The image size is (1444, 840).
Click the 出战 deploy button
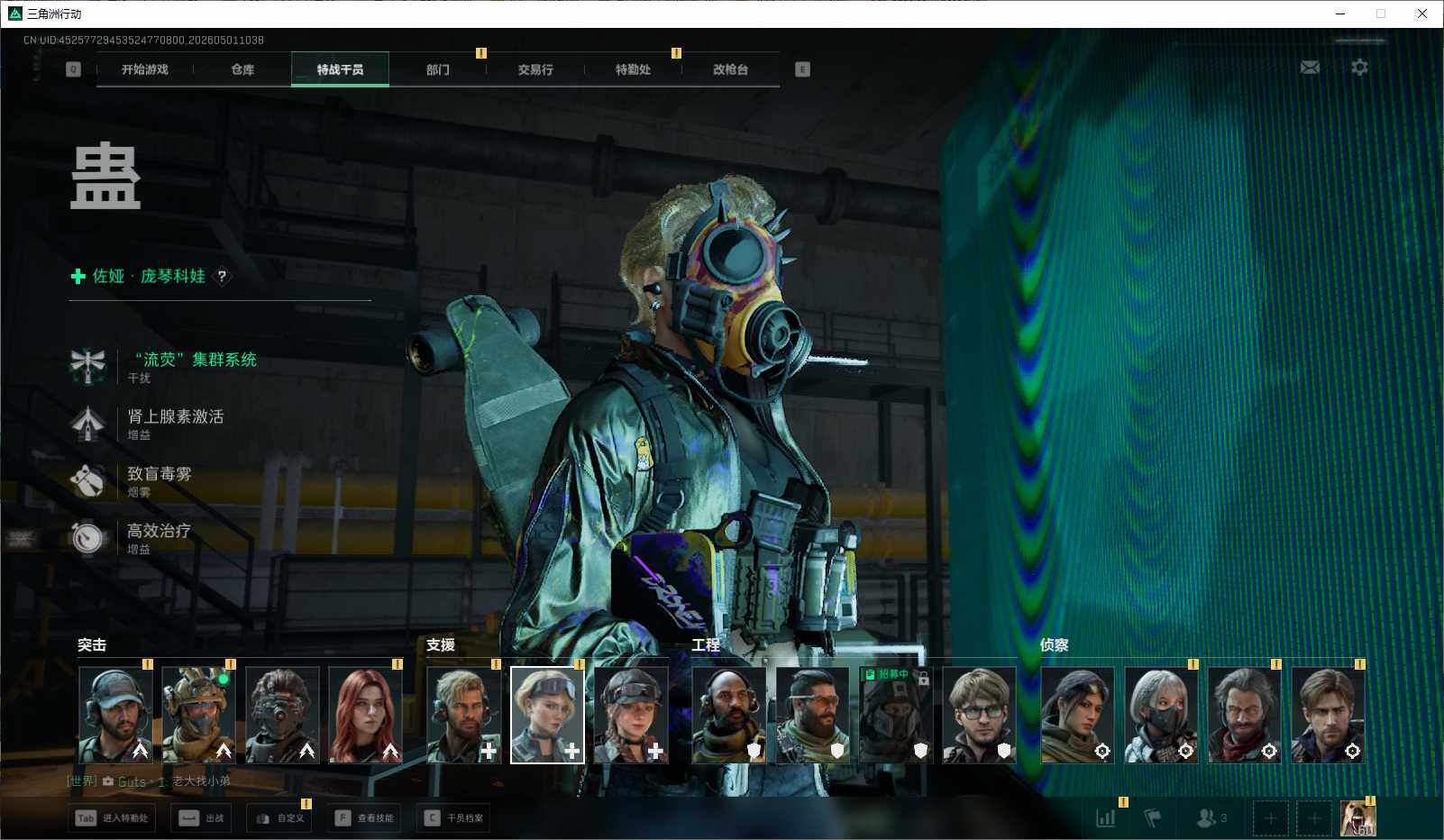click(x=201, y=818)
